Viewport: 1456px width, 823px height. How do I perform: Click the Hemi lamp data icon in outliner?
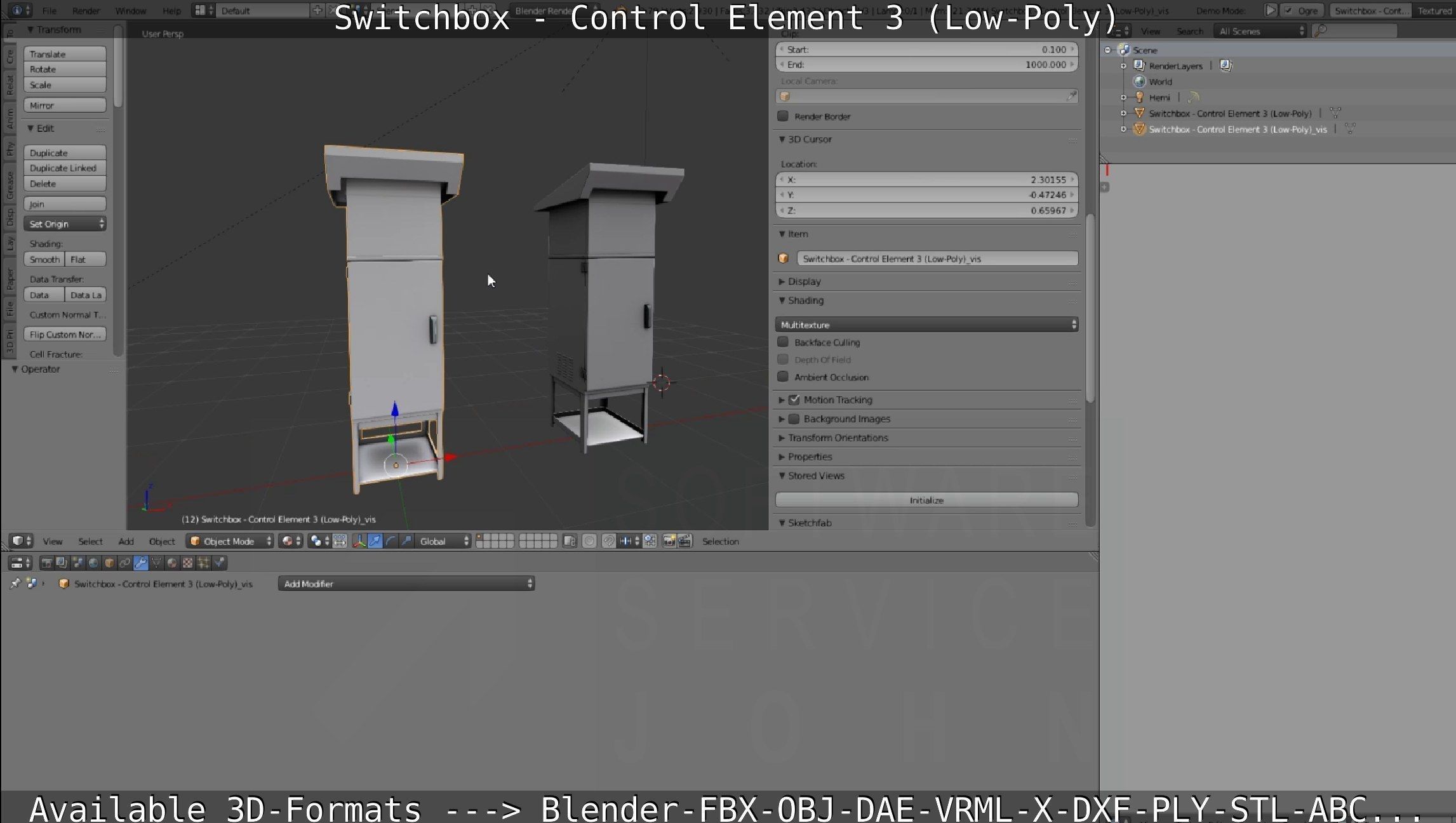(x=1193, y=97)
